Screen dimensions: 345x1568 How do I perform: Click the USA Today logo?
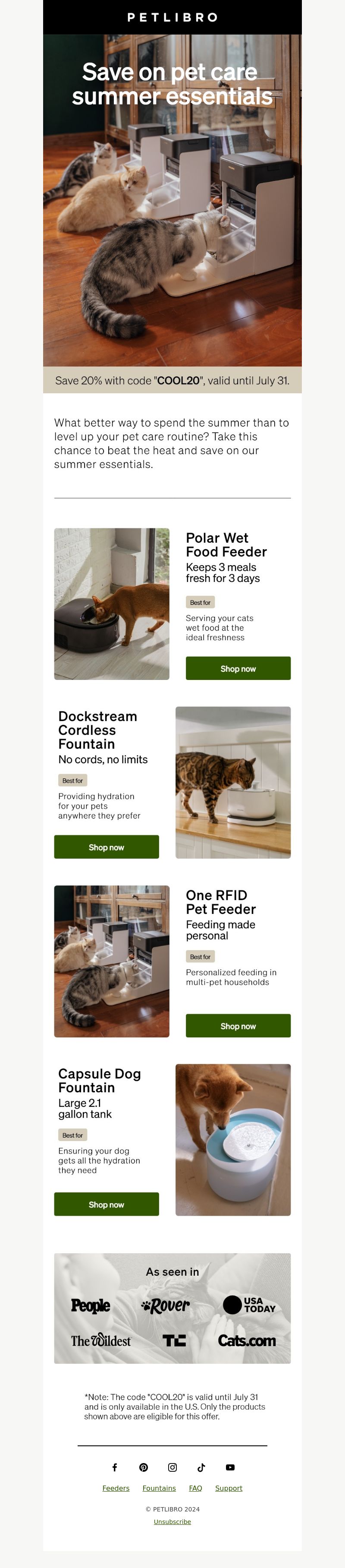249,1304
